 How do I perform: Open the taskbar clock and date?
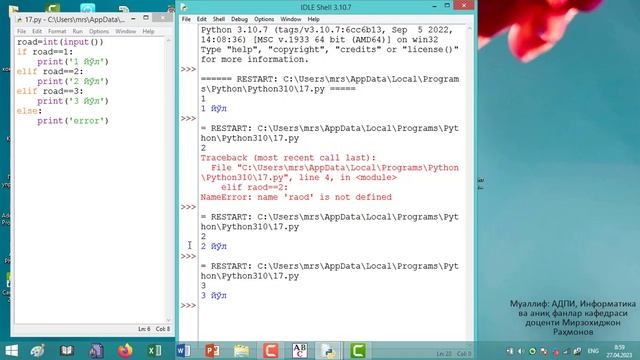pyautogui.click(x=619, y=351)
